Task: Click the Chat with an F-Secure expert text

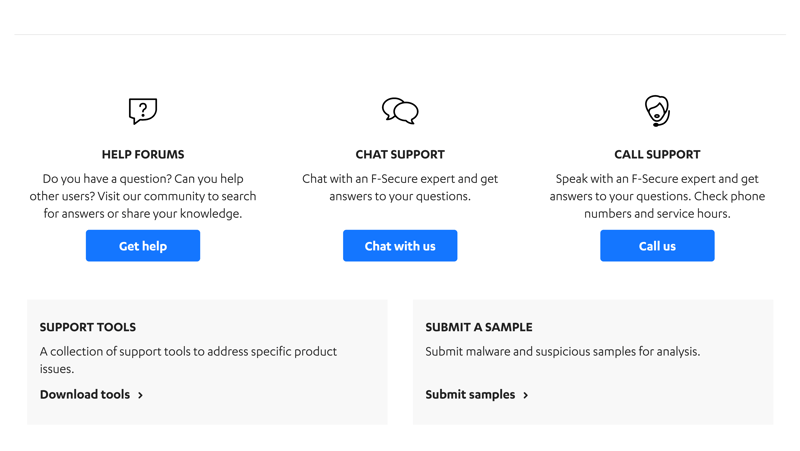Action: coord(400,187)
